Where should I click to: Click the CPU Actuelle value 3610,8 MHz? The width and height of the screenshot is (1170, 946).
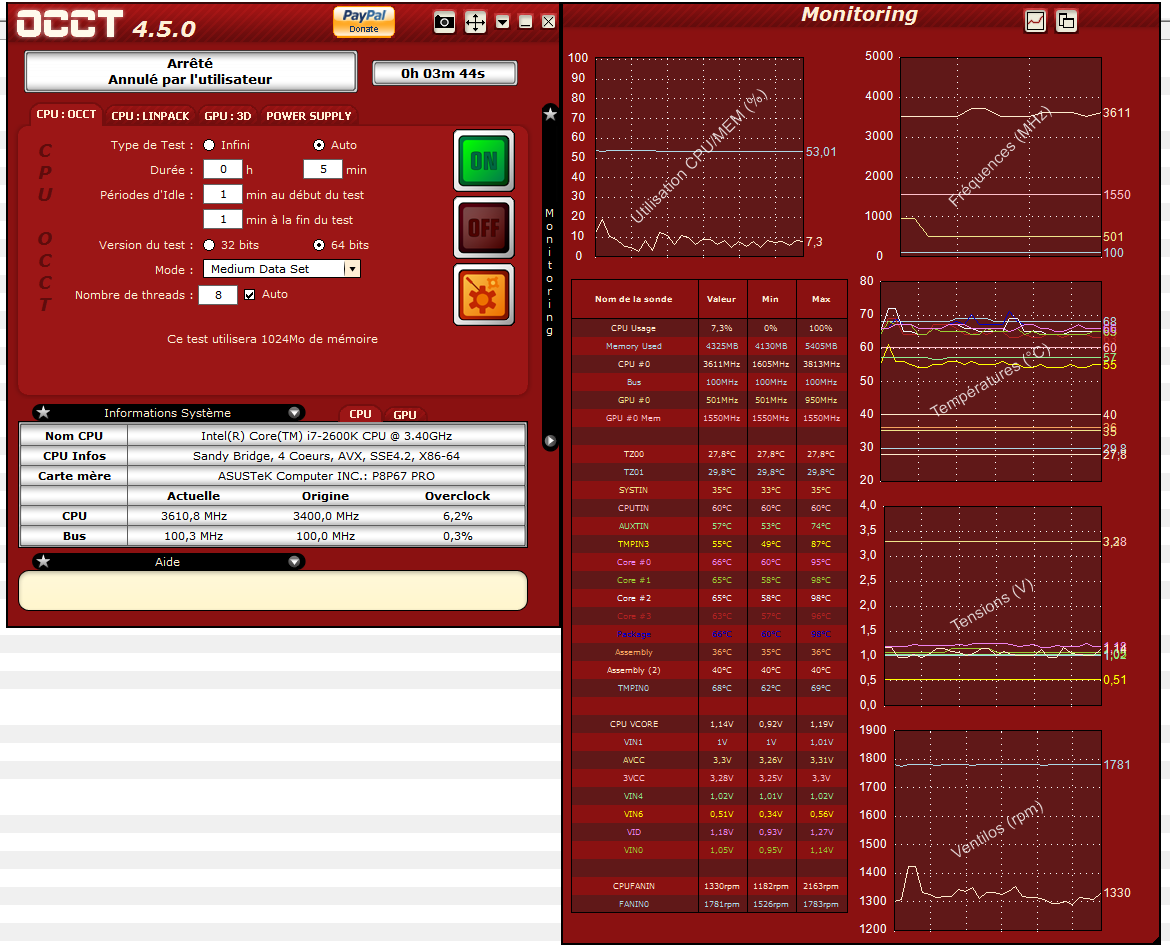tap(194, 516)
